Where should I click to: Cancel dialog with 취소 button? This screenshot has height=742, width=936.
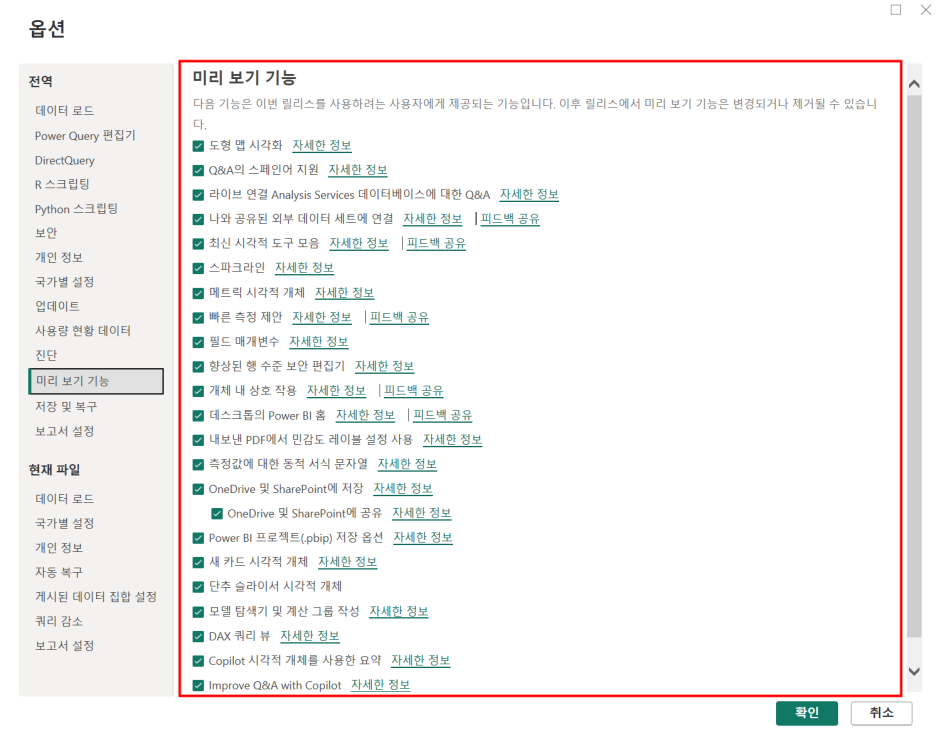point(881,713)
